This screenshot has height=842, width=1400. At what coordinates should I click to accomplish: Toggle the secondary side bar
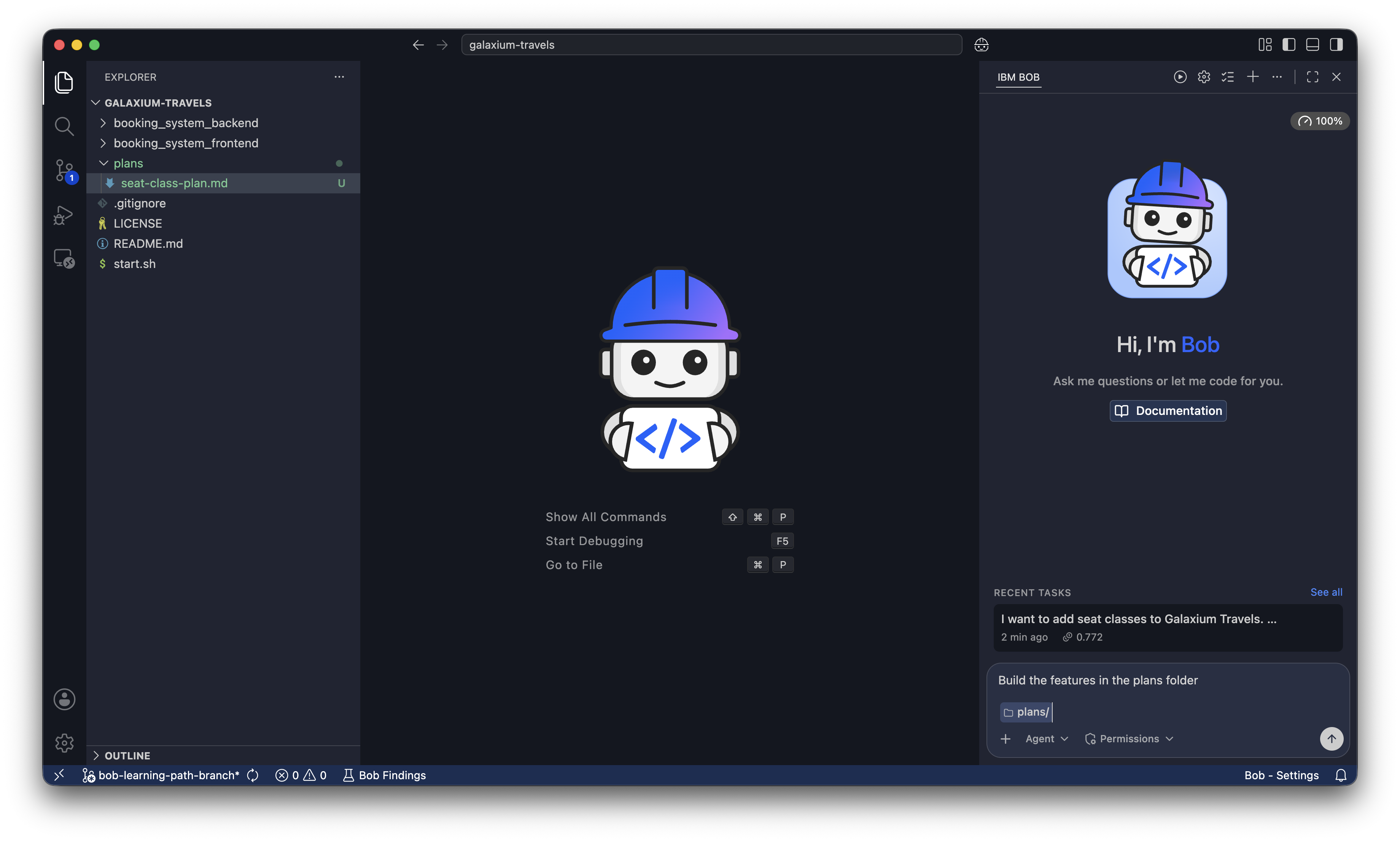[x=1336, y=45]
